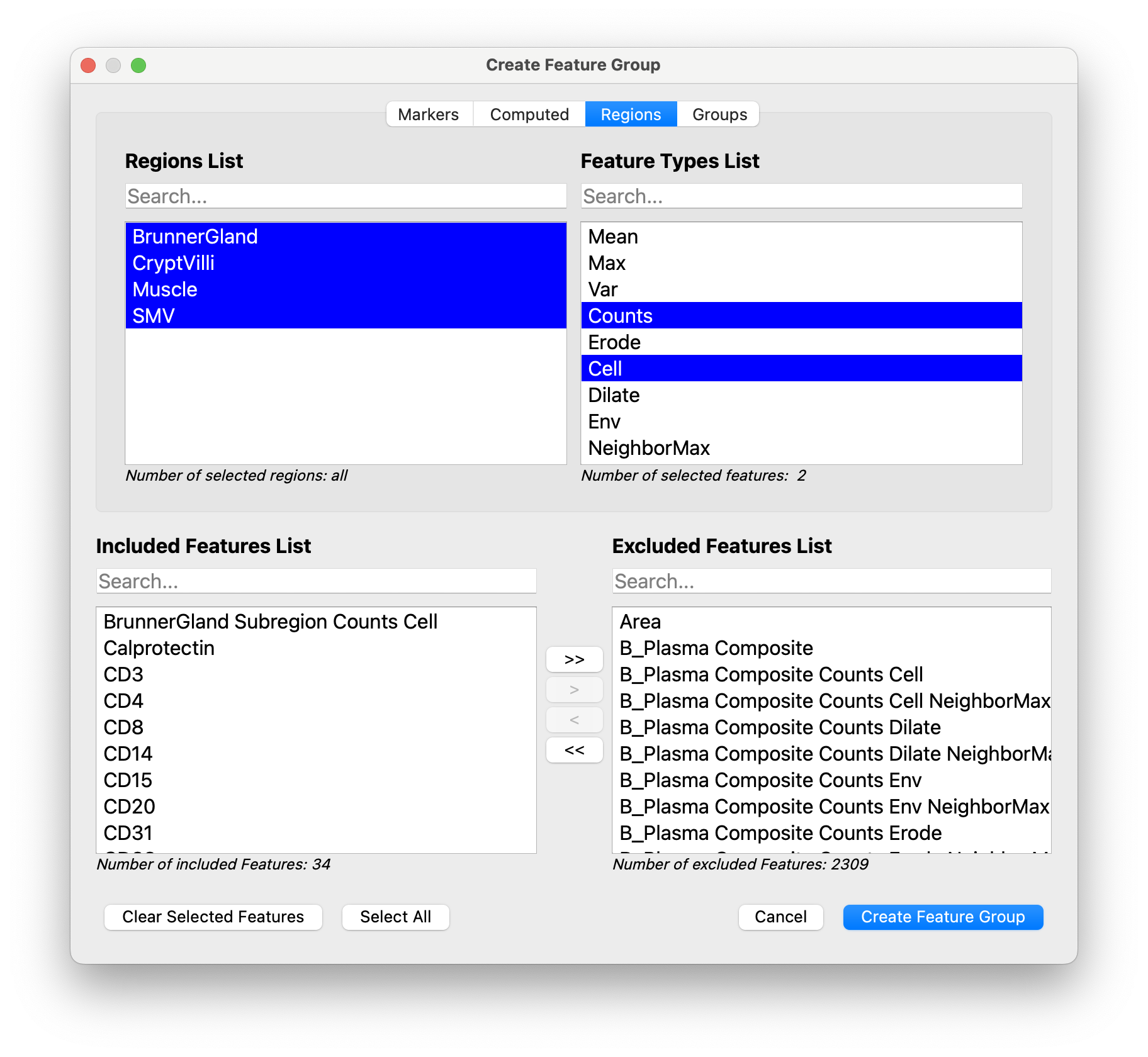Click the Cancel button

(780, 917)
